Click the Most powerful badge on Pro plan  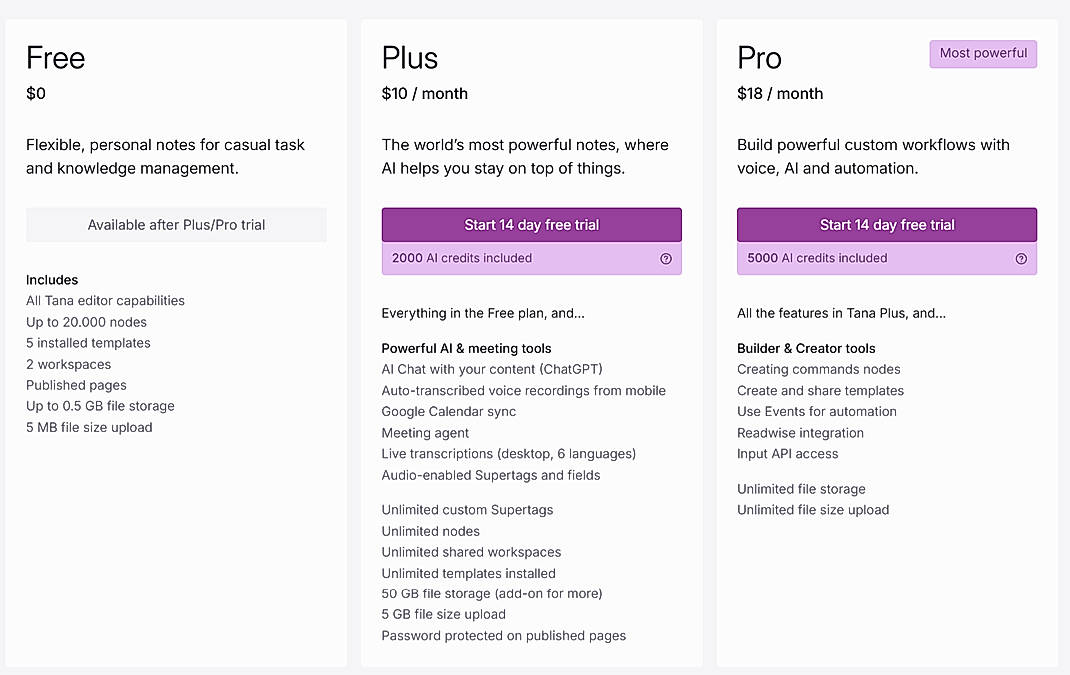983,53
